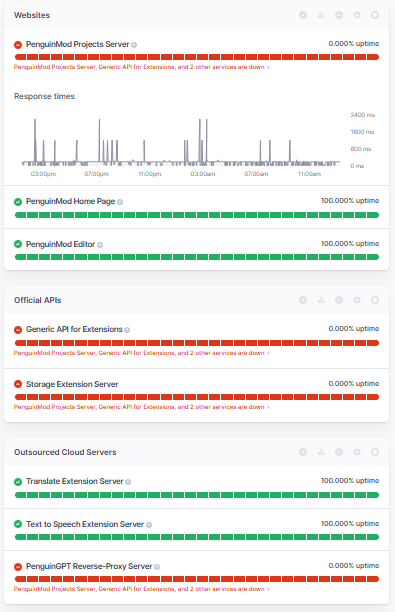
Task: Click the minus-circle icon in Official APIs header
Action: click(x=339, y=300)
